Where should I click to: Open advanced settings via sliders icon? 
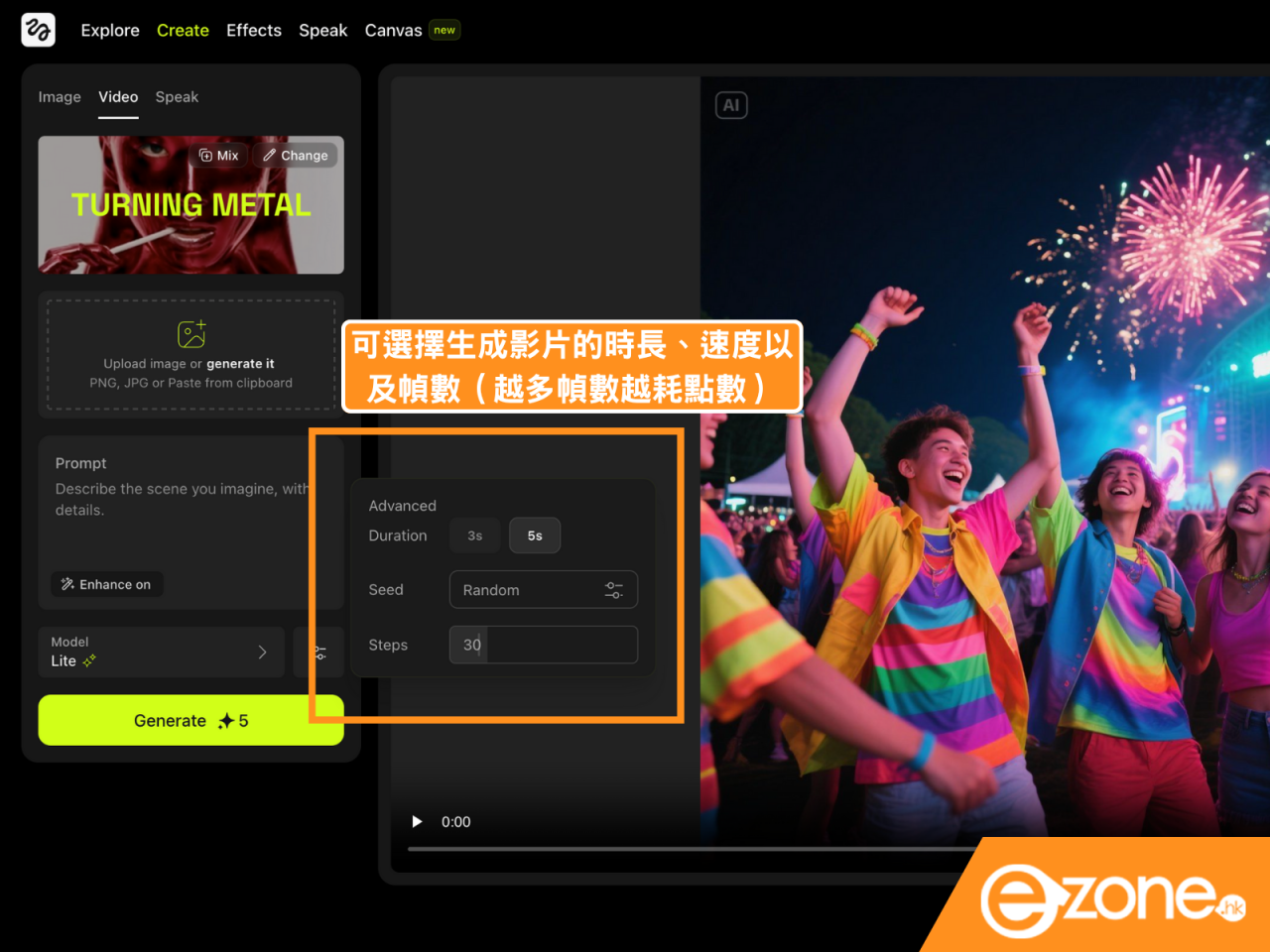(319, 653)
